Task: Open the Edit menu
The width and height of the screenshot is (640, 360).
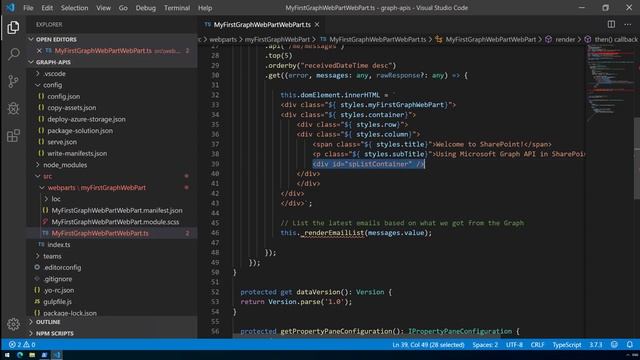Action: [x=47, y=8]
